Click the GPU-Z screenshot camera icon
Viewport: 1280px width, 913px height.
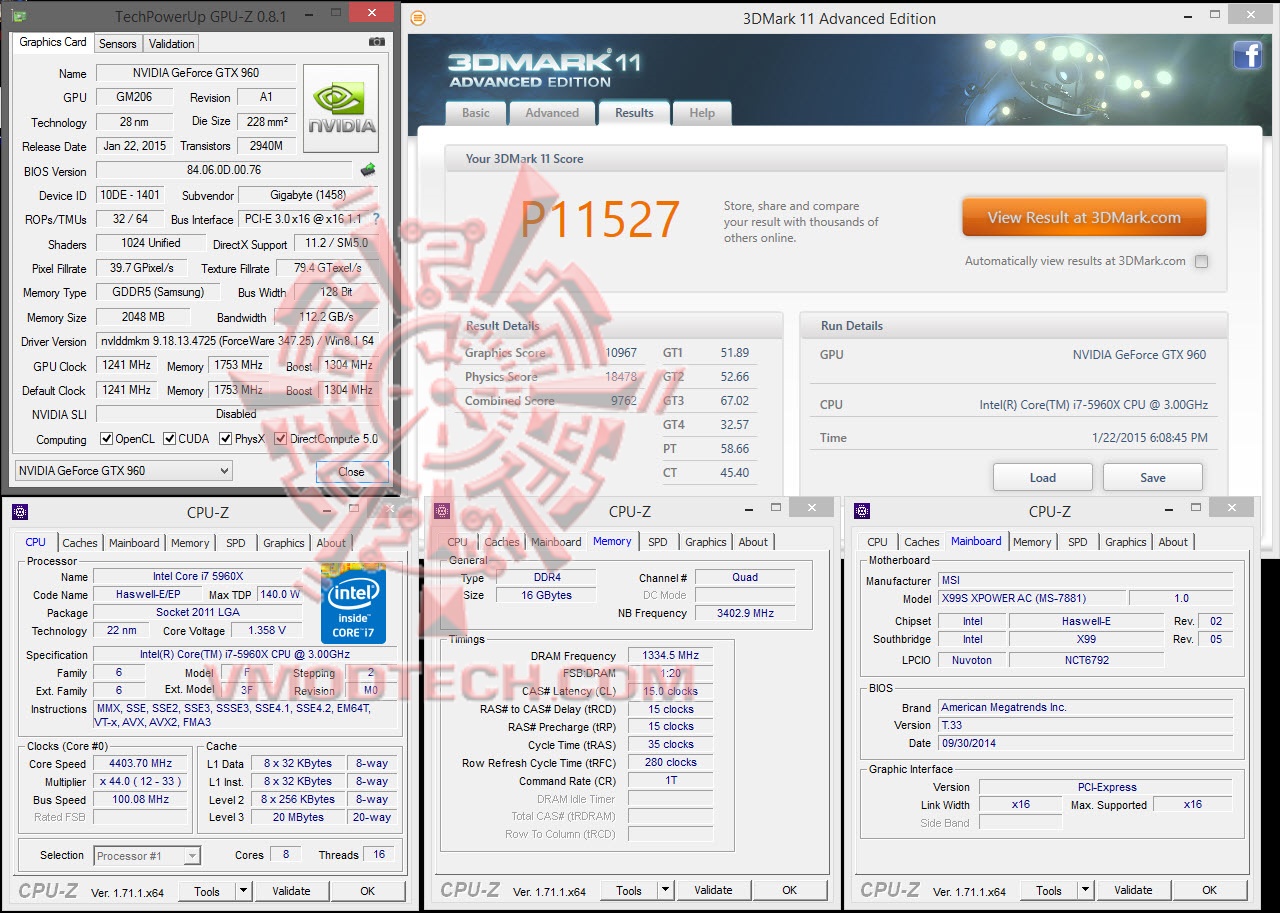377,42
